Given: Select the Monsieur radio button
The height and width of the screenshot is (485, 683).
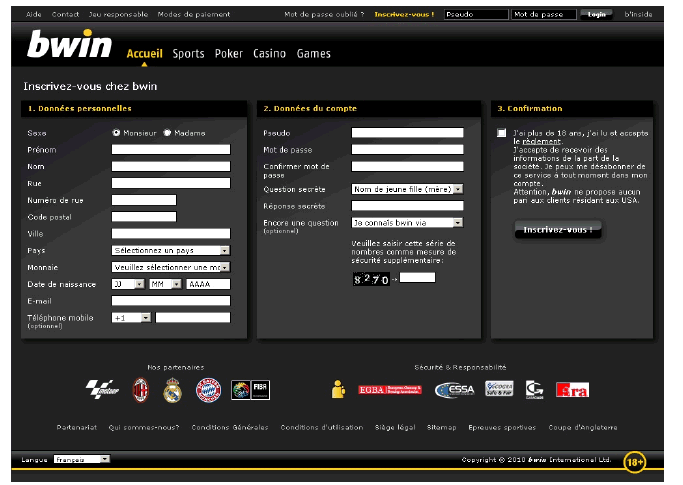Looking at the screenshot, I should (x=117, y=132).
